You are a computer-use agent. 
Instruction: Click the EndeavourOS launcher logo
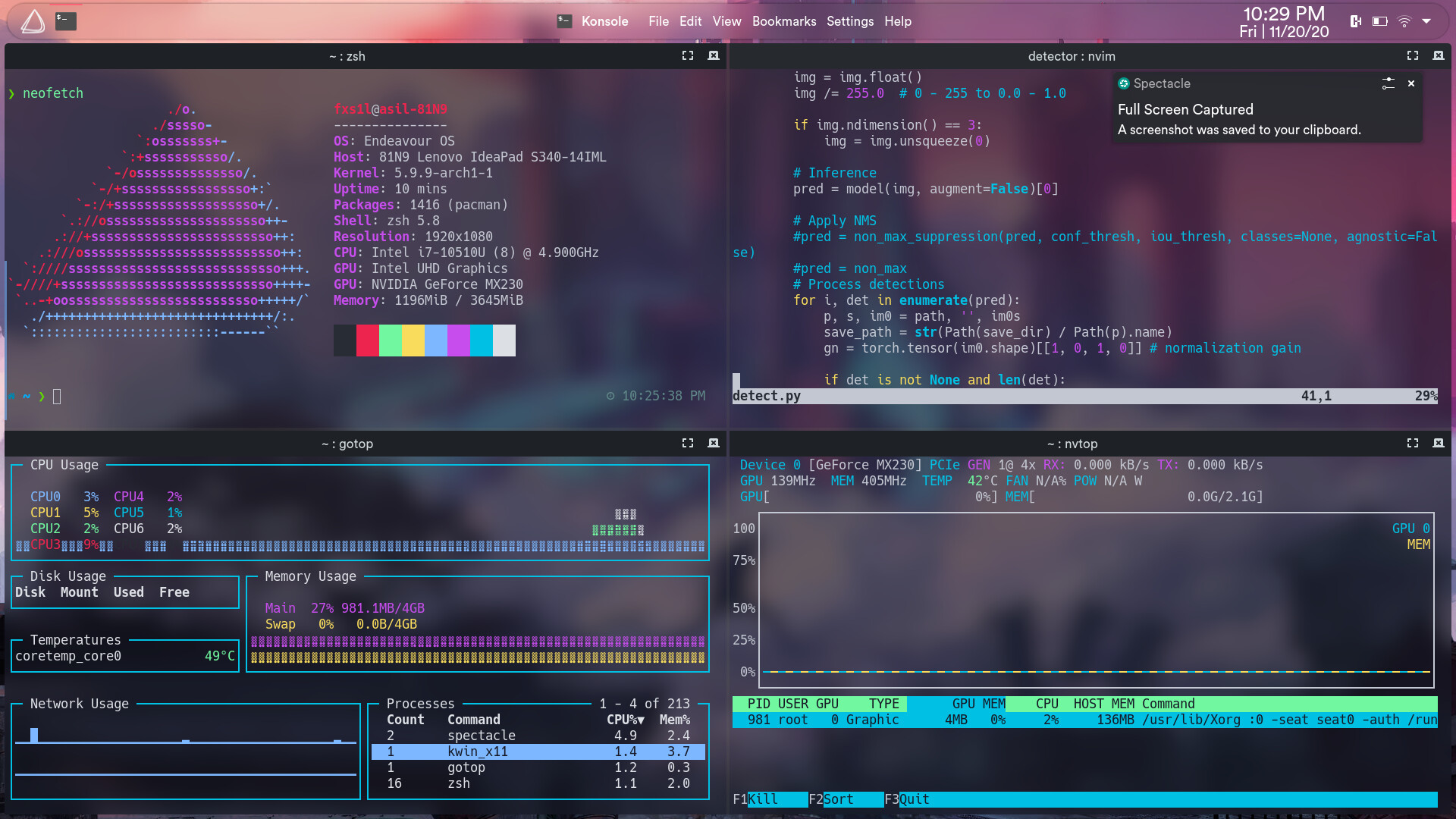click(x=33, y=21)
